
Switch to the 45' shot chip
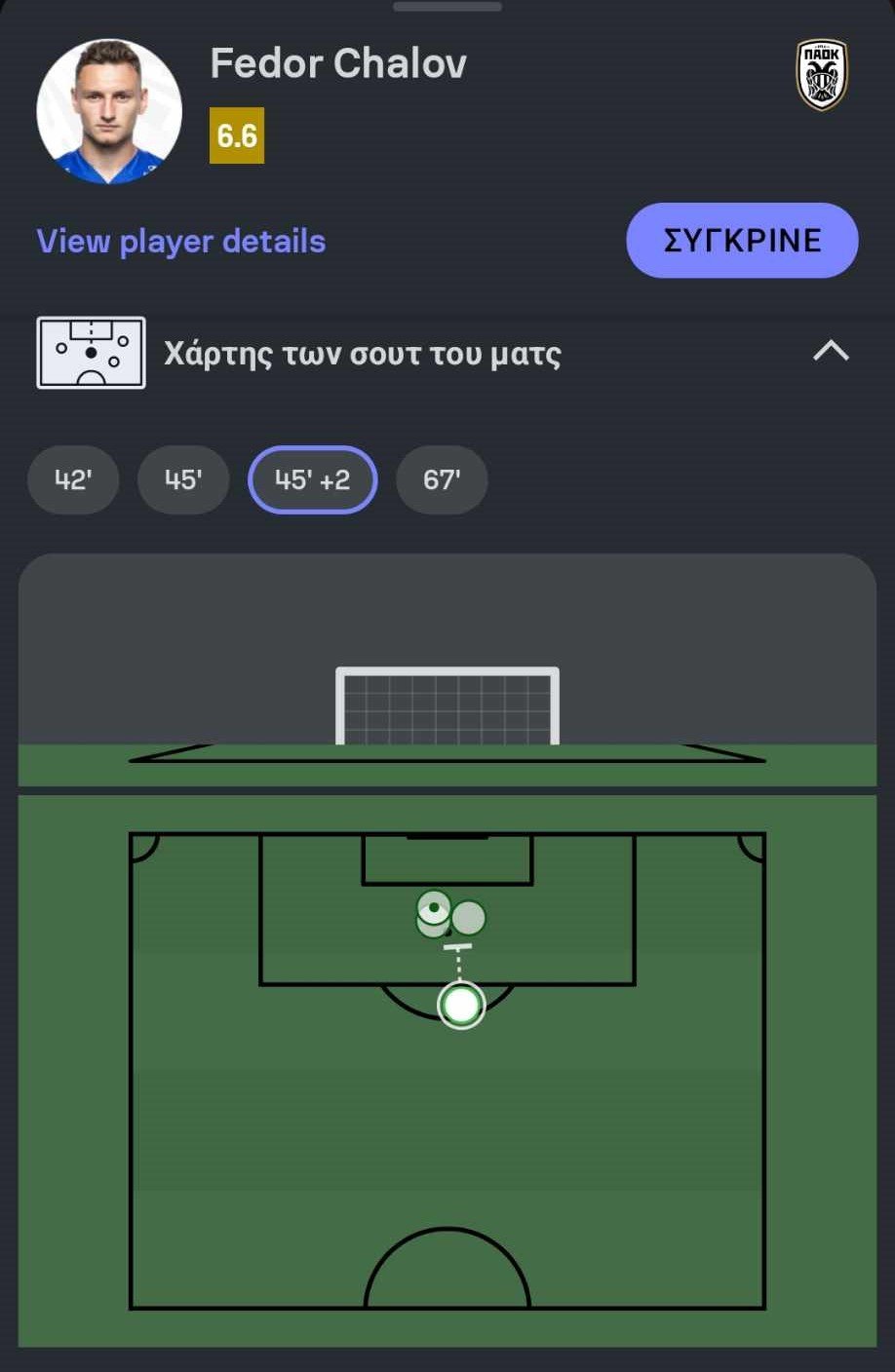[183, 479]
